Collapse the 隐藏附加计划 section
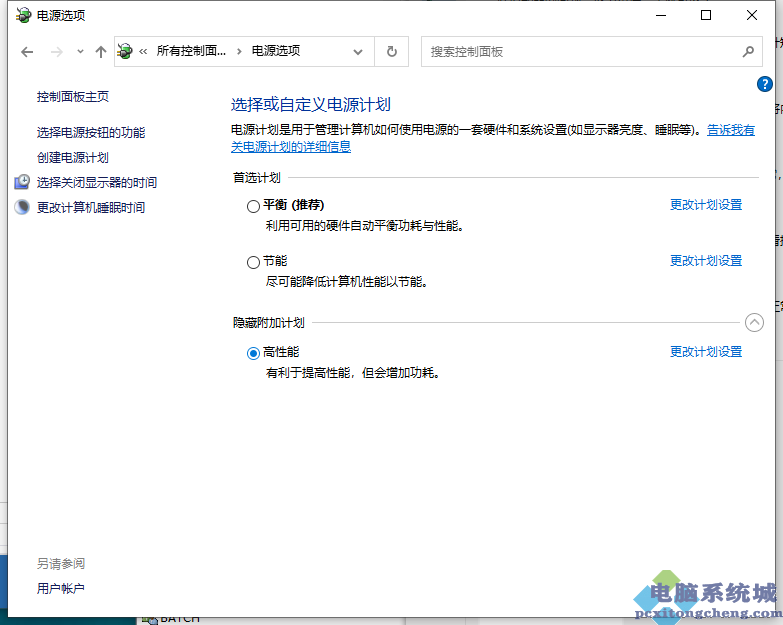 click(x=754, y=322)
